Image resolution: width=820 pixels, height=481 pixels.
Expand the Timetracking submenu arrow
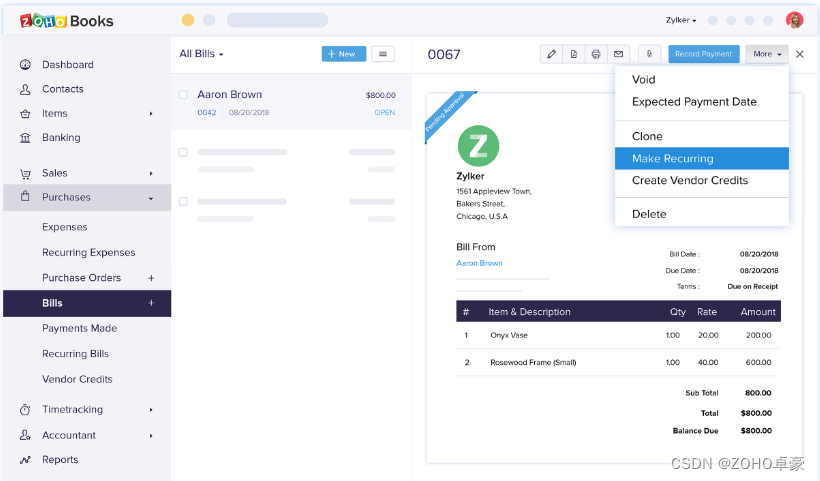pyautogui.click(x=151, y=410)
